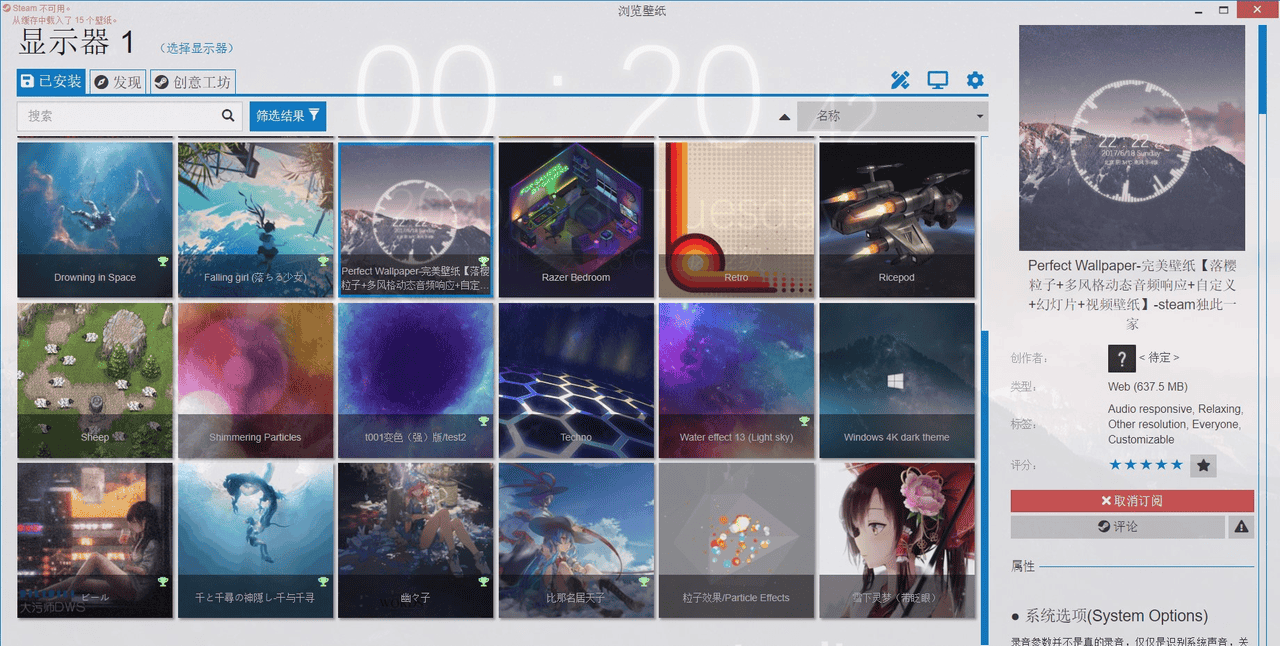Viewport: 1280px width, 646px height.
Task: Open the 名称 sort-by dropdown
Action: [x=892, y=116]
